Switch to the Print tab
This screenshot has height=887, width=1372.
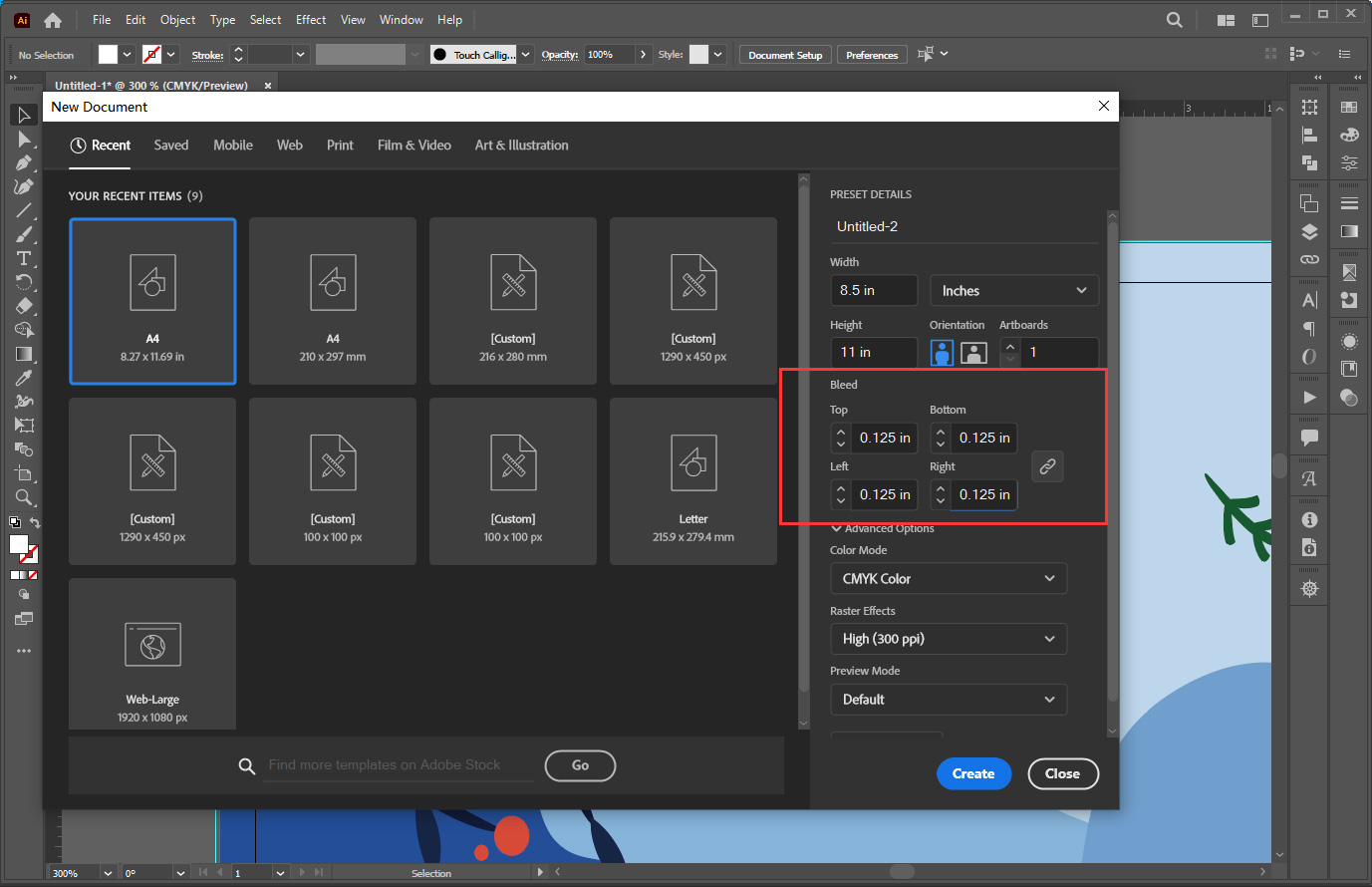tap(340, 146)
